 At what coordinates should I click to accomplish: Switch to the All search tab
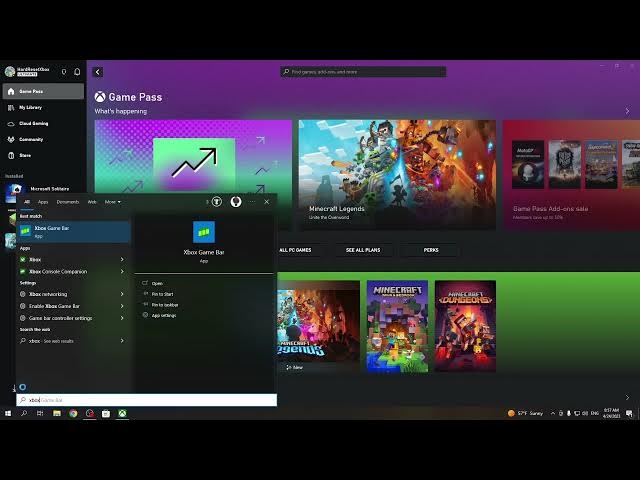(27, 202)
